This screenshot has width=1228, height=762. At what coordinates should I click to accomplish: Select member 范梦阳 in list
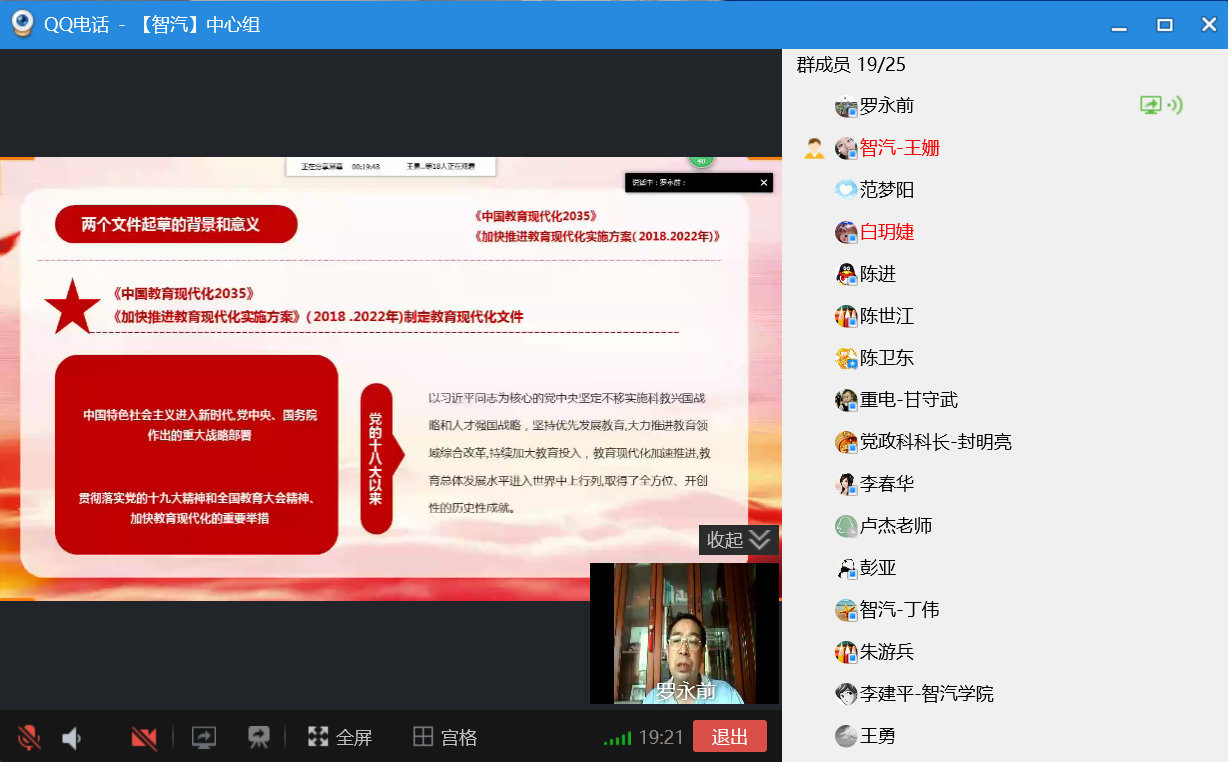click(x=886, y=190)
